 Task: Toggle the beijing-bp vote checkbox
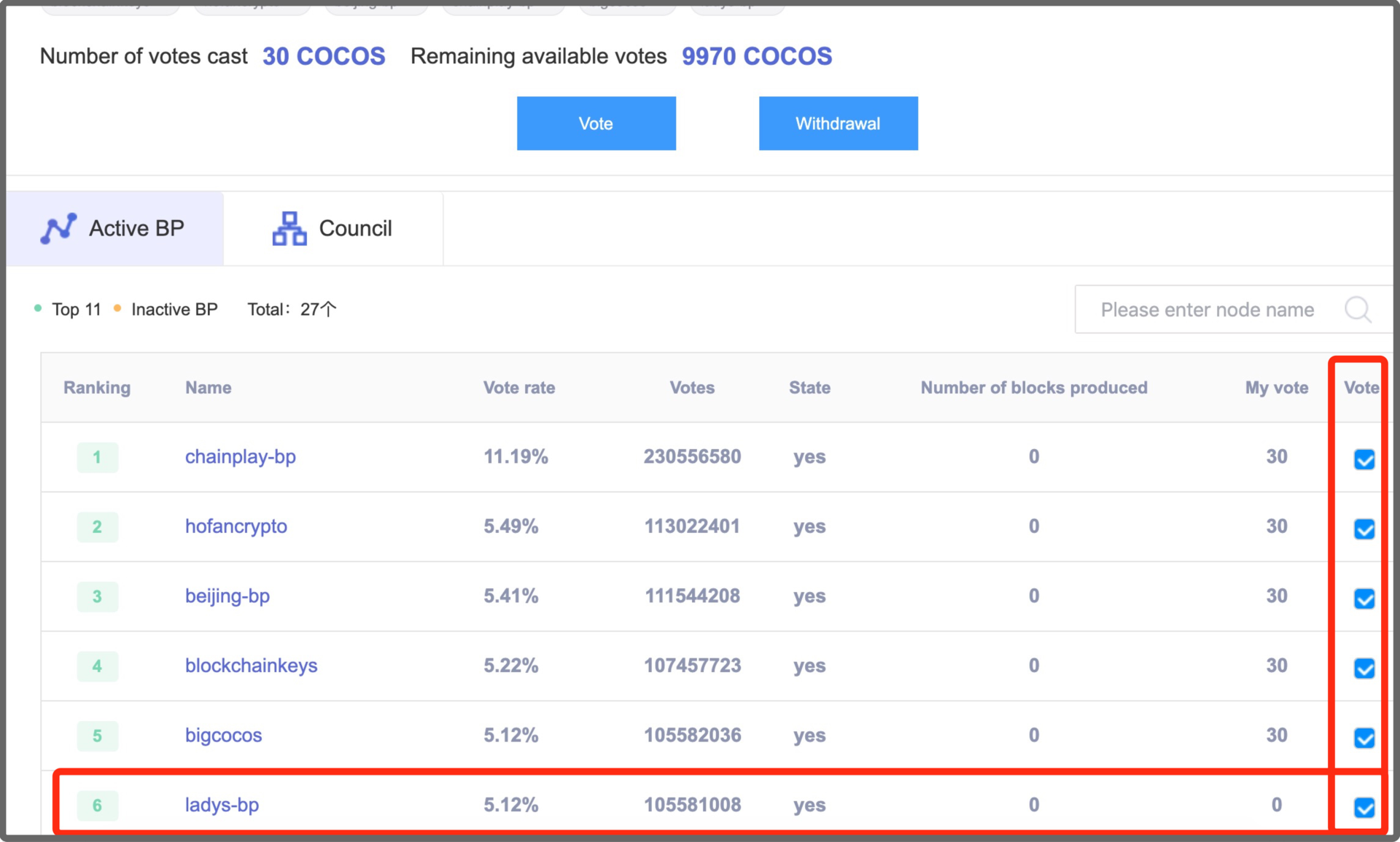click(x=1364, y=599)
